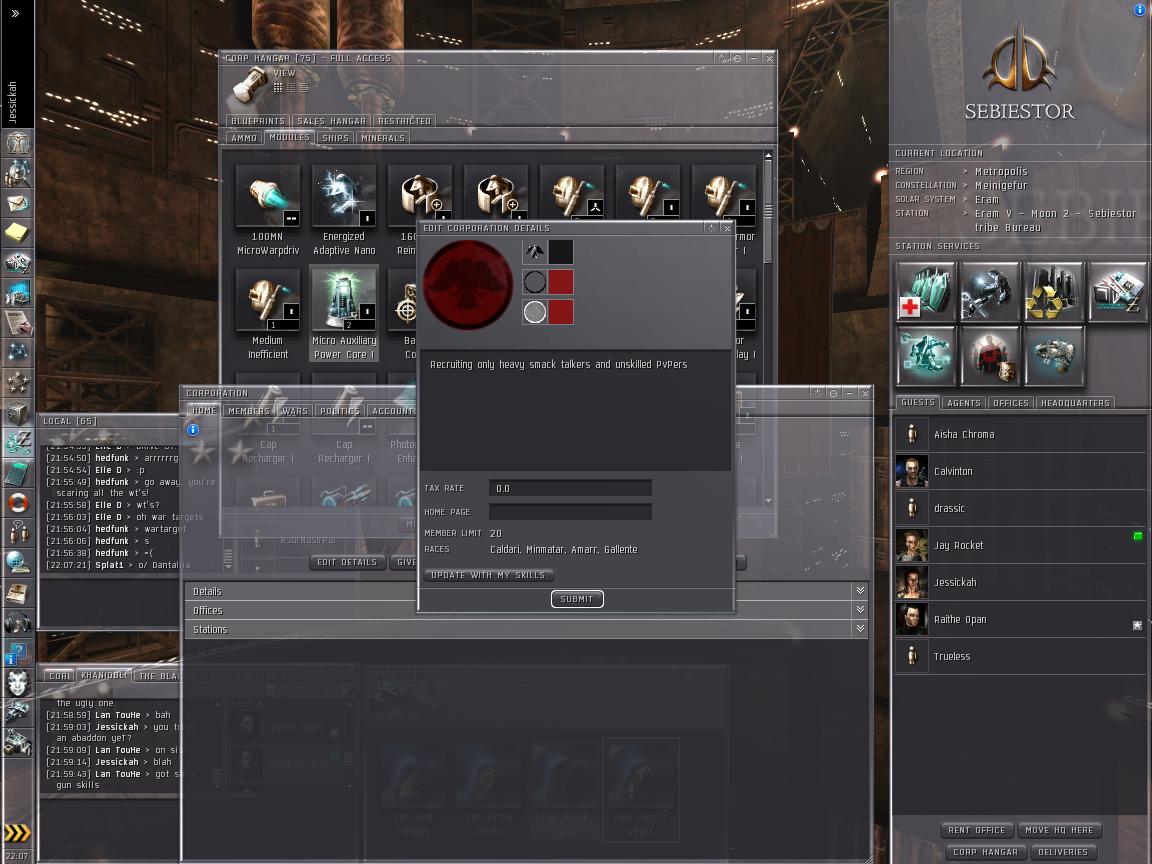The height and width of the screenshot is (864, 1152).
Task: Switch to the Ships hangar tab
Action: (x=335, y=137)
